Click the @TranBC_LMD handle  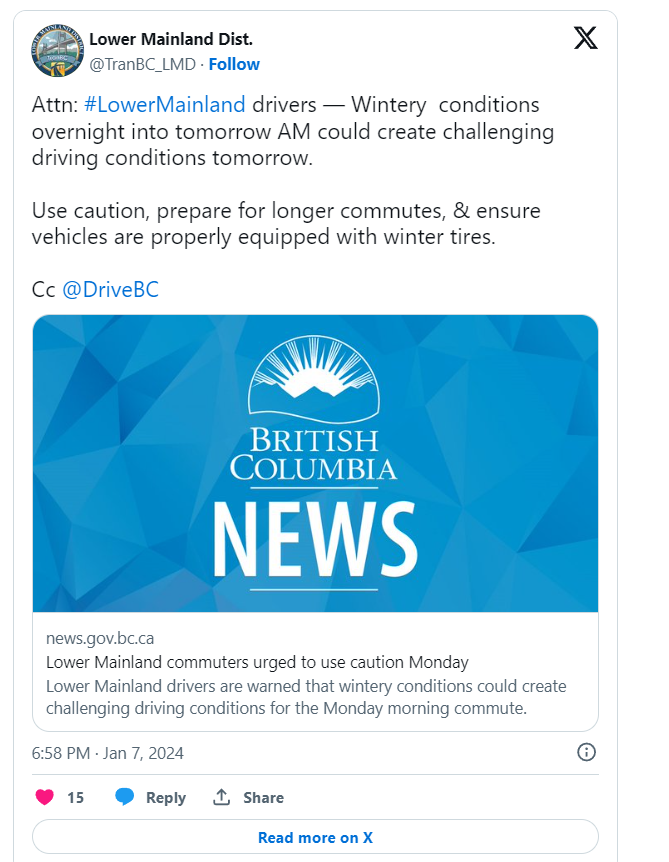click(x=142, y=64)
